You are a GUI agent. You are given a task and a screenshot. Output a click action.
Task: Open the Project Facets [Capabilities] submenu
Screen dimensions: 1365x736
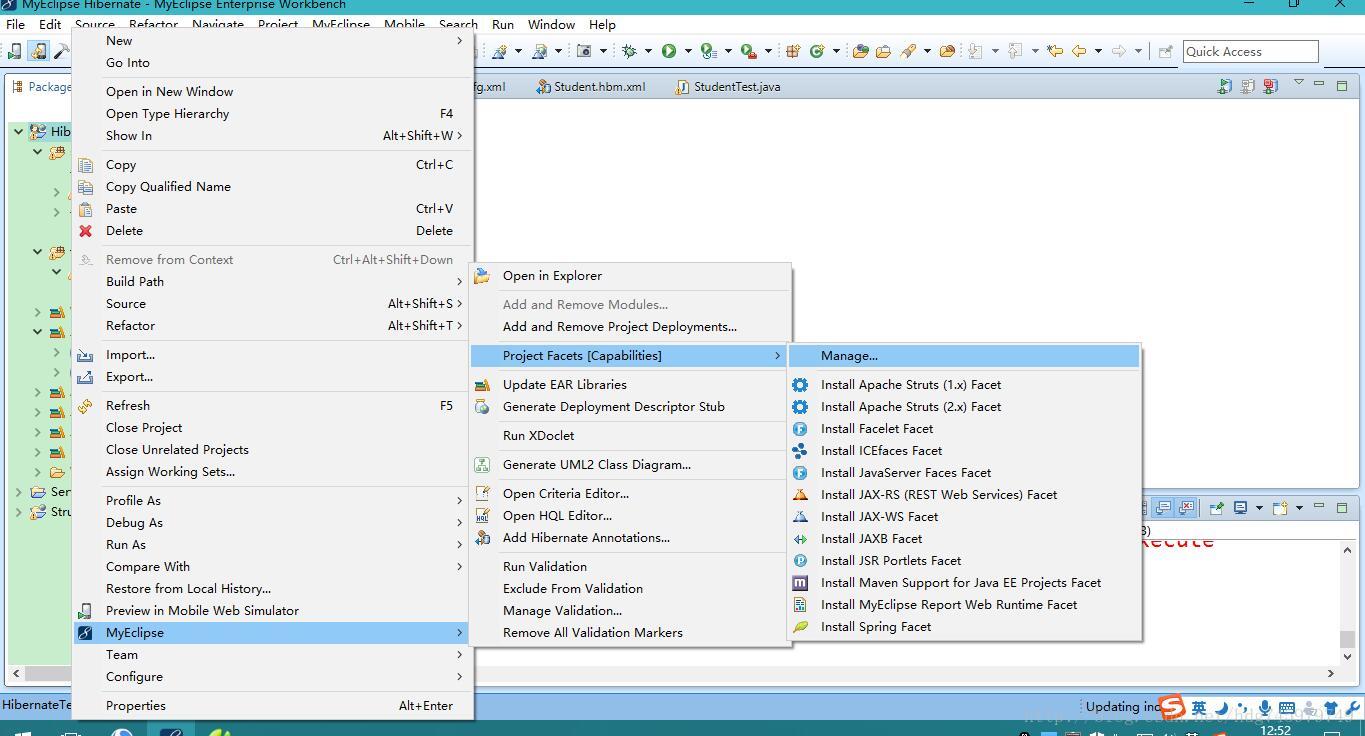pos(629,356)
